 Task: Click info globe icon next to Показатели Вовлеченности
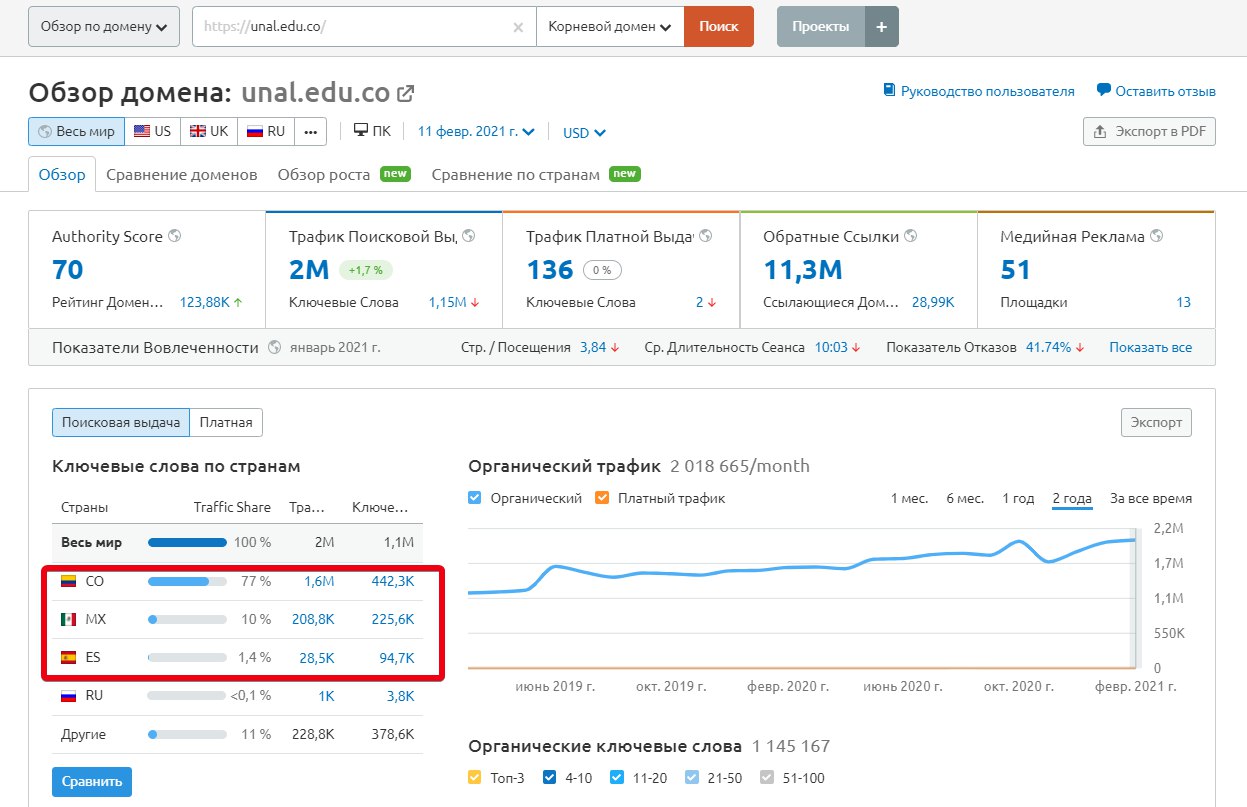(276, 348)
